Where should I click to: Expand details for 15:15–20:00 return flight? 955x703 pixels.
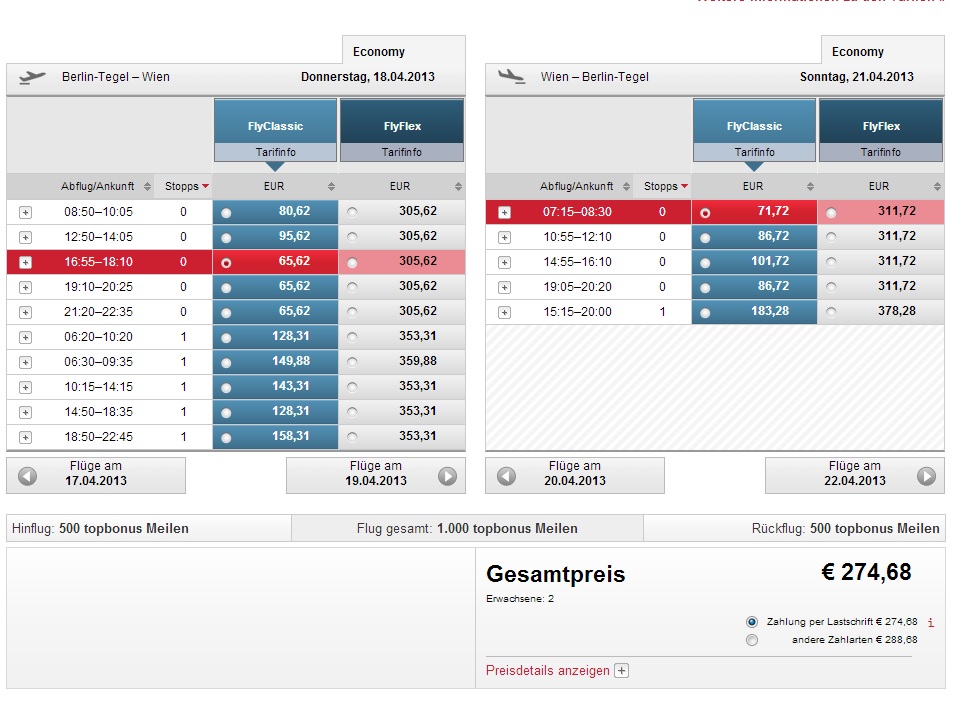pyautogui.click(x=504, y=312)
